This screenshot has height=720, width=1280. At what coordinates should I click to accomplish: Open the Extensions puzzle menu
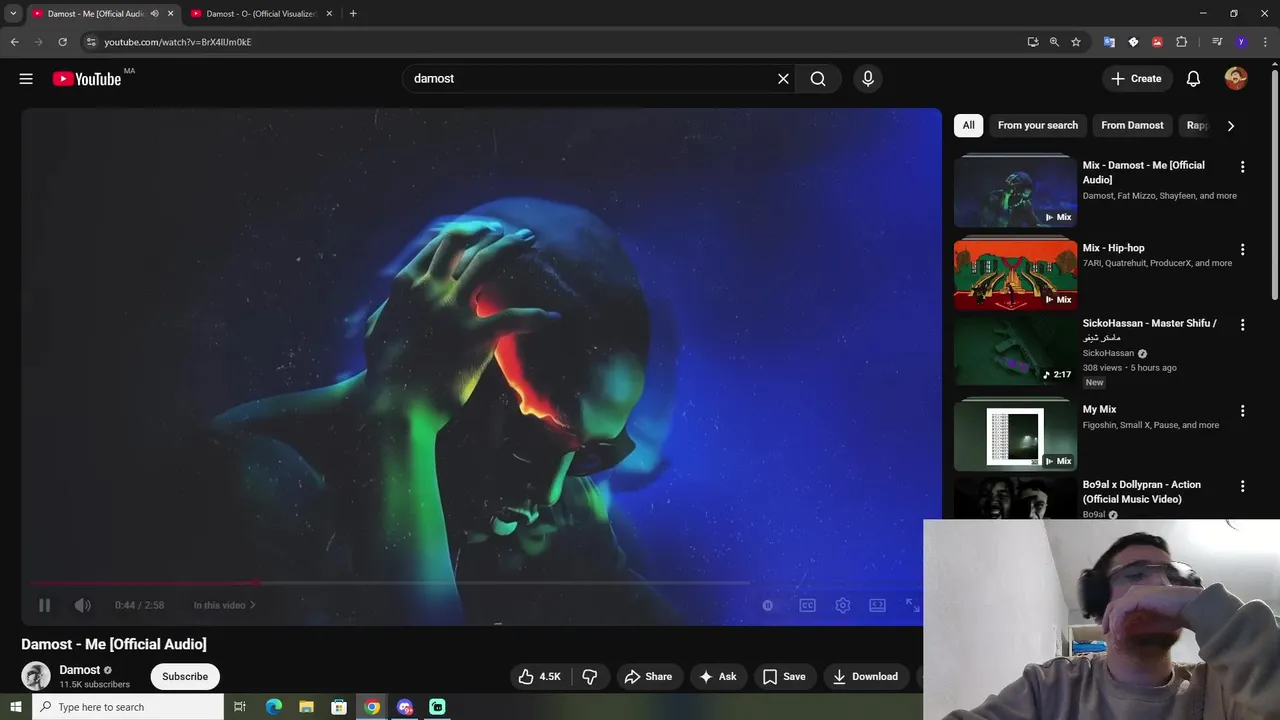tap(1181, 42)
